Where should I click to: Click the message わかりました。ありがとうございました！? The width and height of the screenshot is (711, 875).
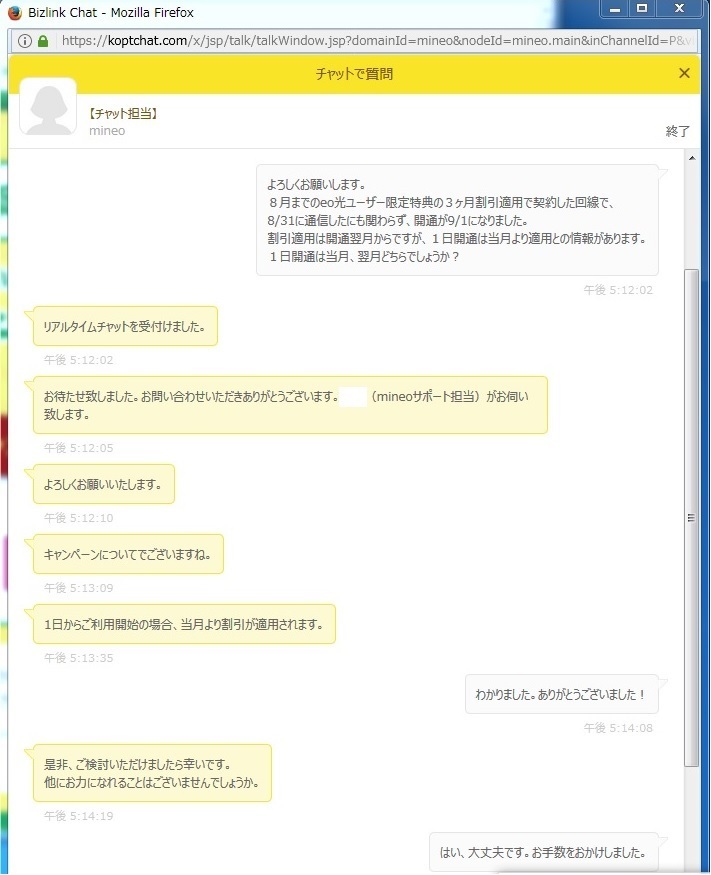tap(562, 694)
